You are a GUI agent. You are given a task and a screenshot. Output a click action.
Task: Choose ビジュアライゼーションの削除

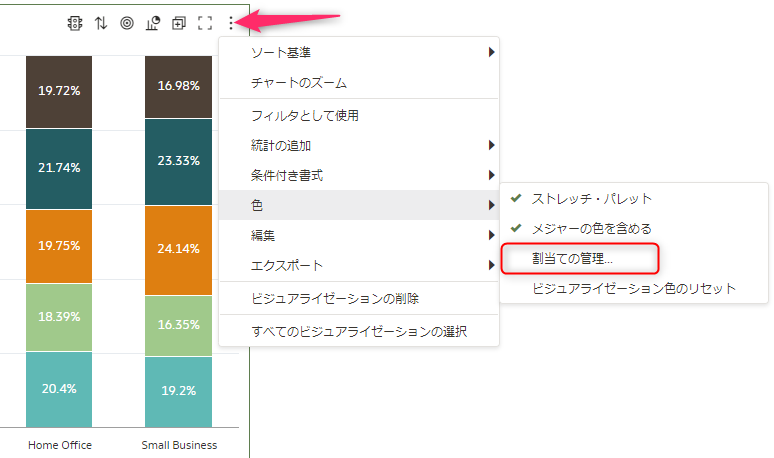tap(359, 298)
